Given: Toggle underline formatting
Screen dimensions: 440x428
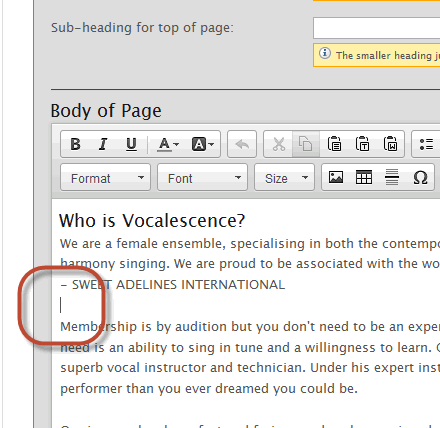Looking at the screenshot, I should (x=131, y=144).
